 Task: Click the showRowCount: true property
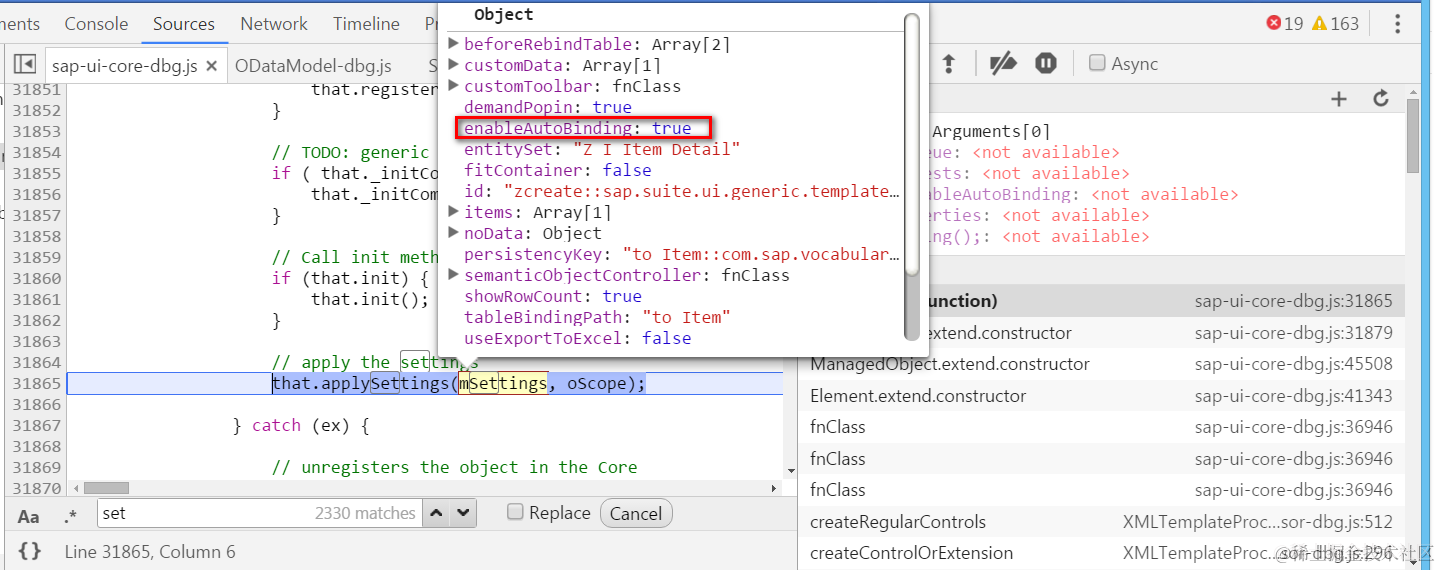click(552, 296)
